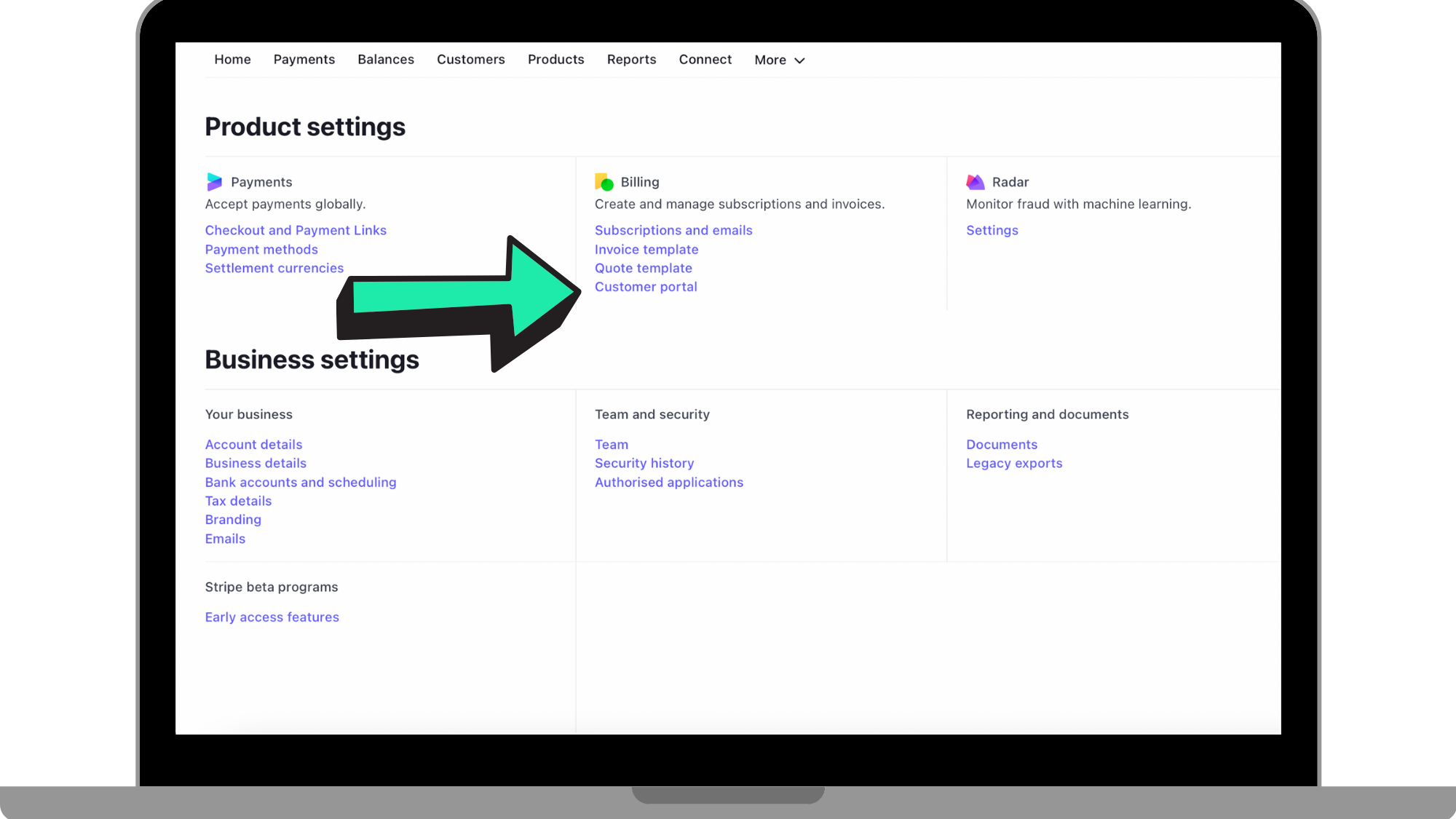Open the Branding settings link
Screen dimensions: 1456x819
pos(233,520)
